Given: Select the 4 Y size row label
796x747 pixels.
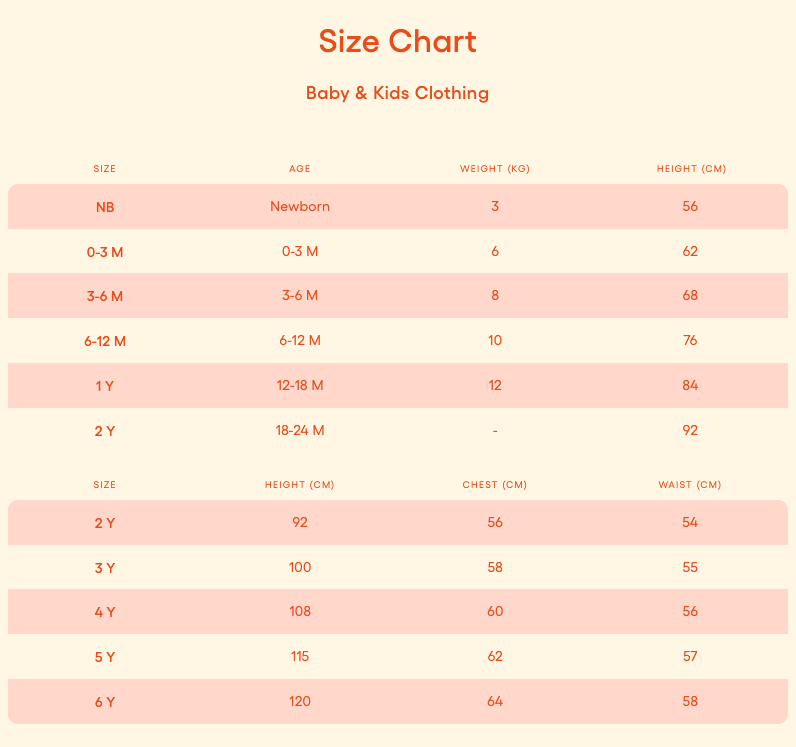Looking at the screenshot, I should click(105, 612).
